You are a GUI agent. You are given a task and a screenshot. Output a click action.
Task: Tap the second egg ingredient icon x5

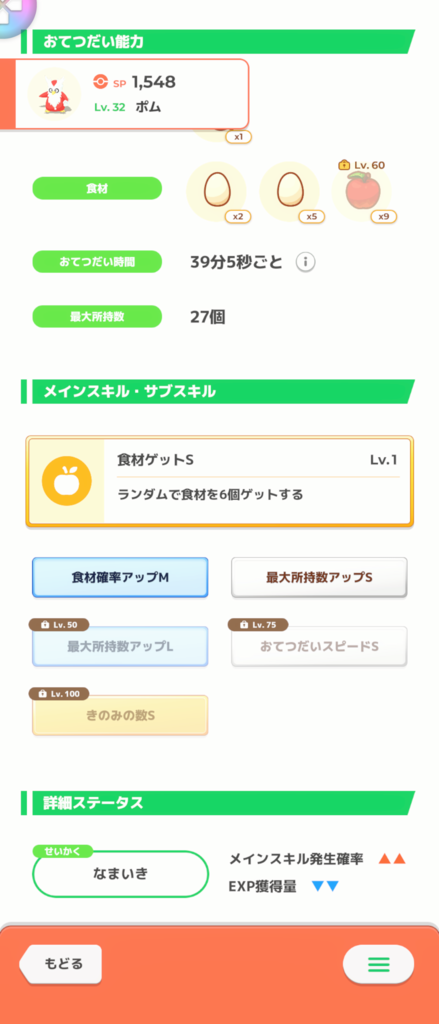[289, 191]
